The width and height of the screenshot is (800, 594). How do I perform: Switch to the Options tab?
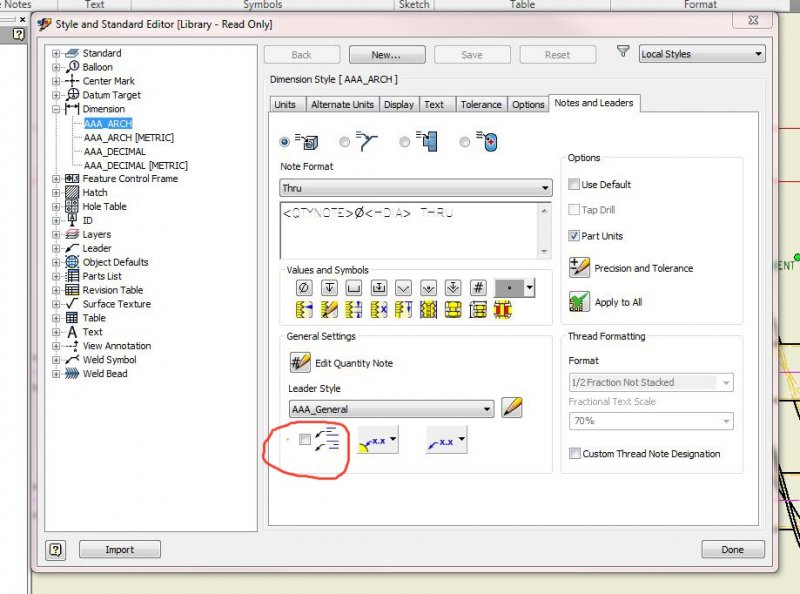(528, 104)
